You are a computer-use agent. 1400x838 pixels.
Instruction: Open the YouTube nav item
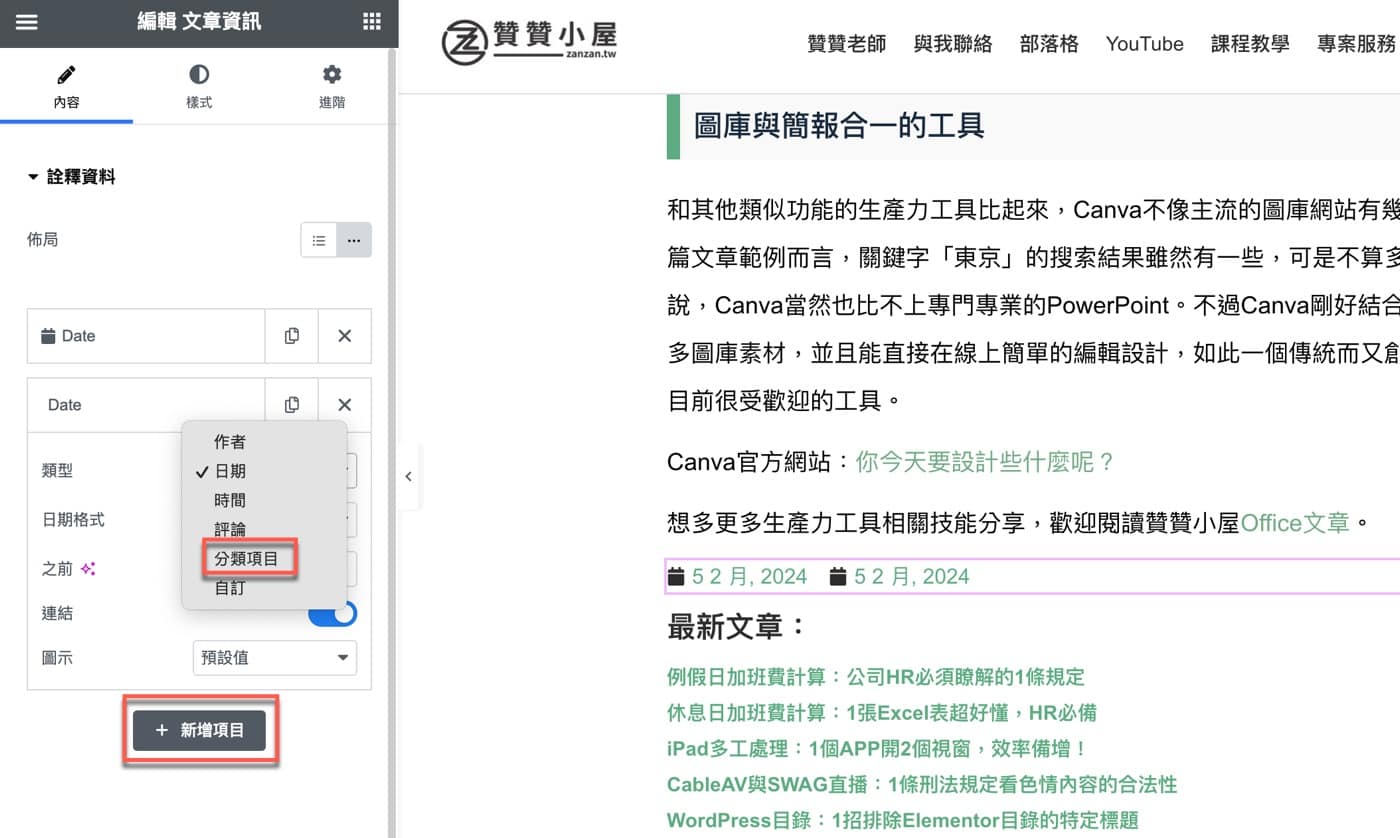(x=1144, y=44)
